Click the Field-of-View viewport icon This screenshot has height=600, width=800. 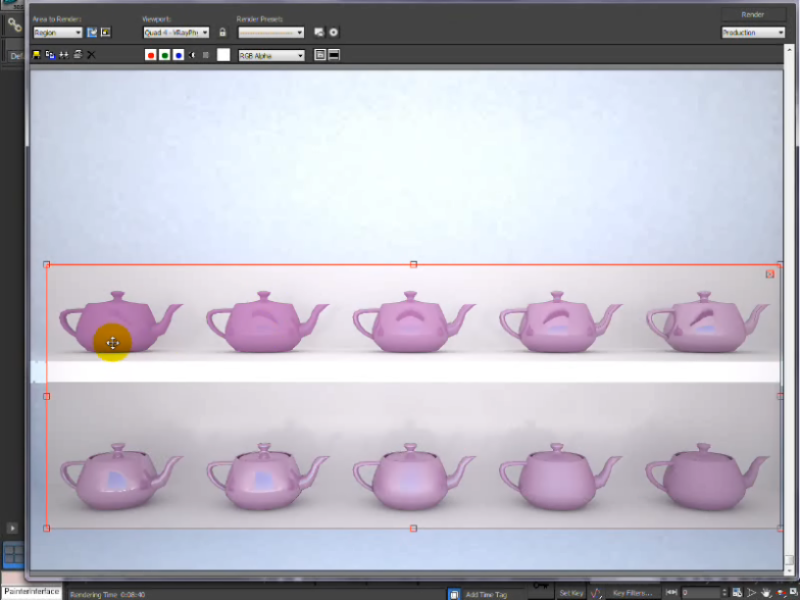(x=752, y=593)
